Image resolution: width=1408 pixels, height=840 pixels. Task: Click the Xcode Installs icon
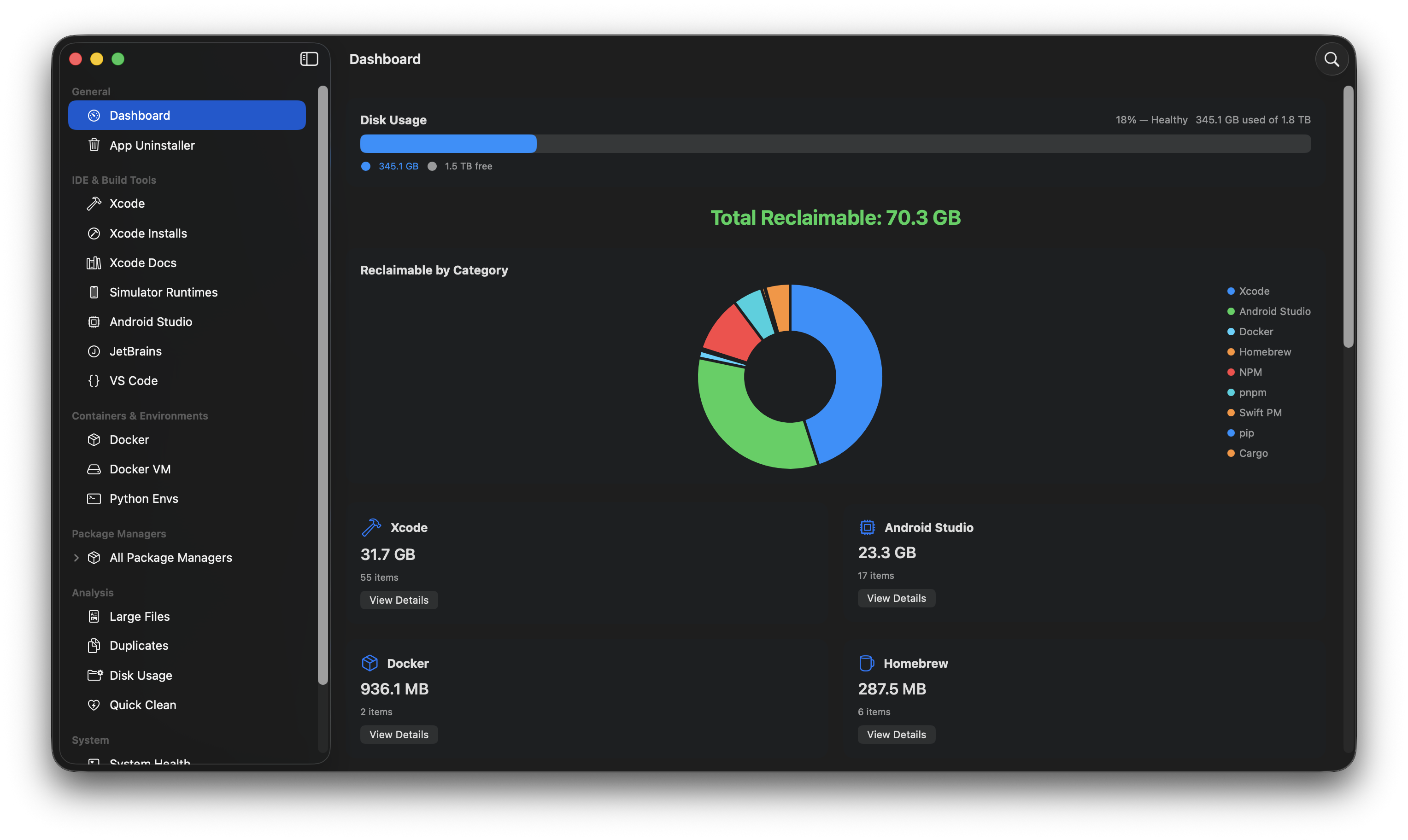pos(94,233)
